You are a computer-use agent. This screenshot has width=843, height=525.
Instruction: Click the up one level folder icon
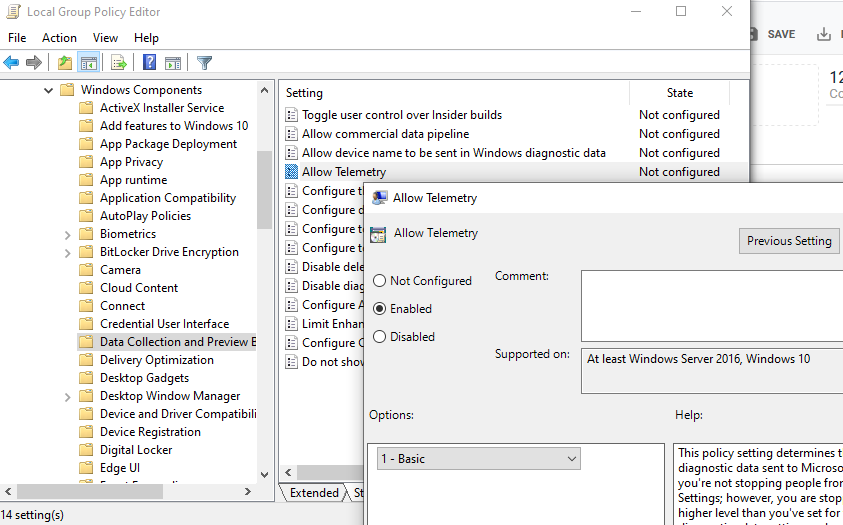[65, 62]
